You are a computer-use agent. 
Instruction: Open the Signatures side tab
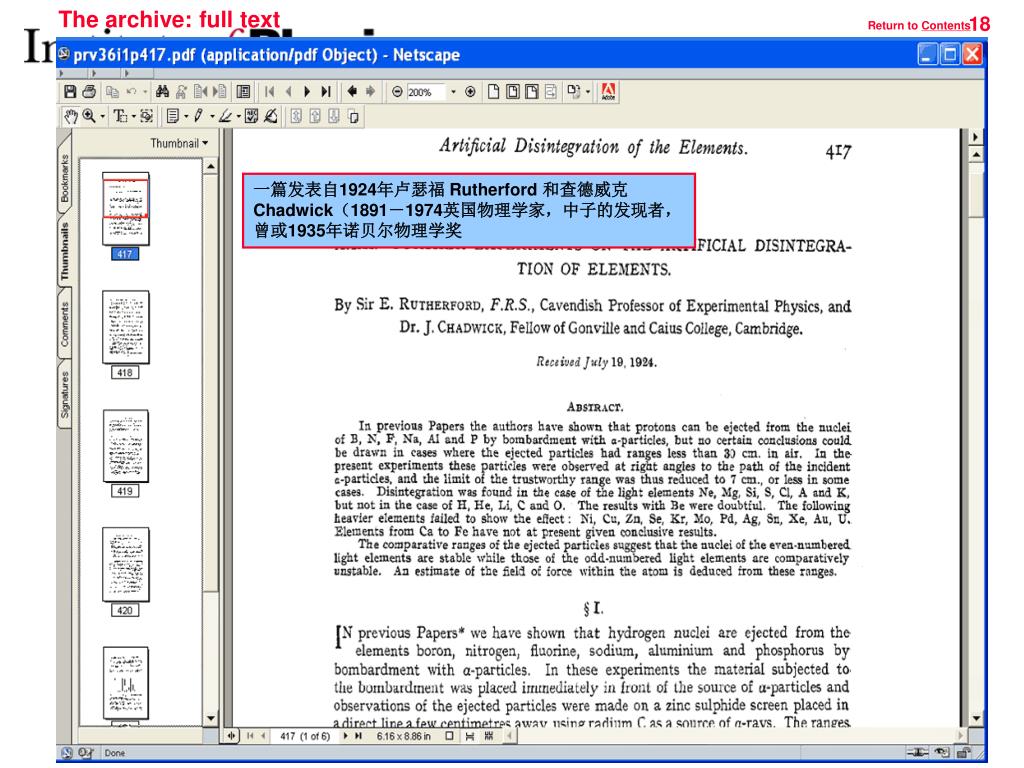tap(65, 394)
